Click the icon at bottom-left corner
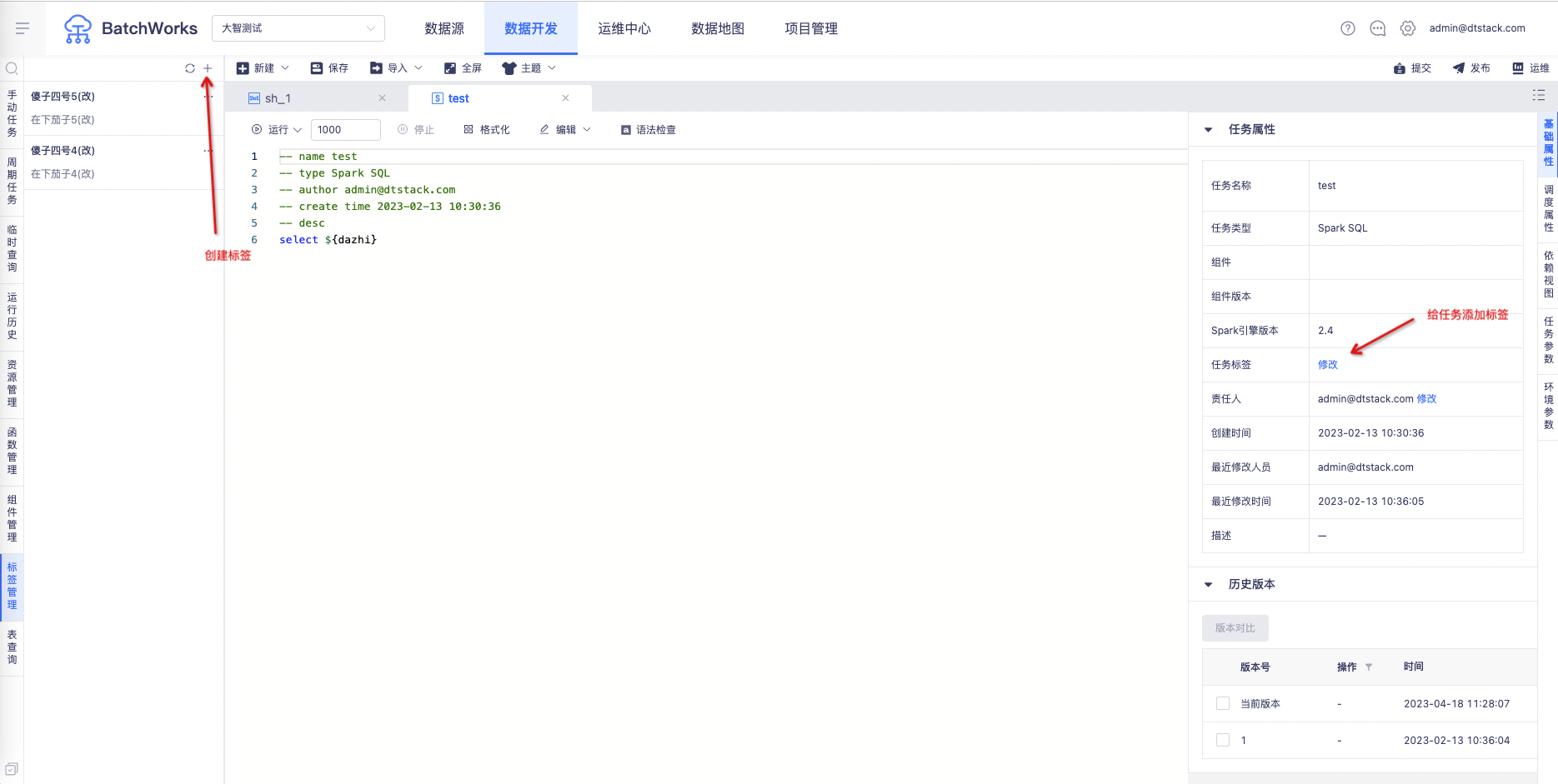1558x784 pixels. [x=12, y=769]
